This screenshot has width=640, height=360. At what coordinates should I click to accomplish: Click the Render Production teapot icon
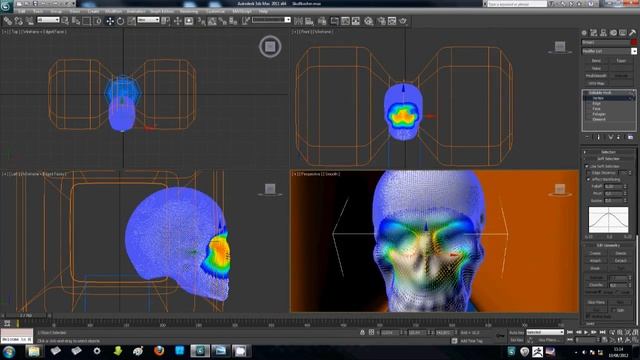pyautogui.click(x=403, y=21)
